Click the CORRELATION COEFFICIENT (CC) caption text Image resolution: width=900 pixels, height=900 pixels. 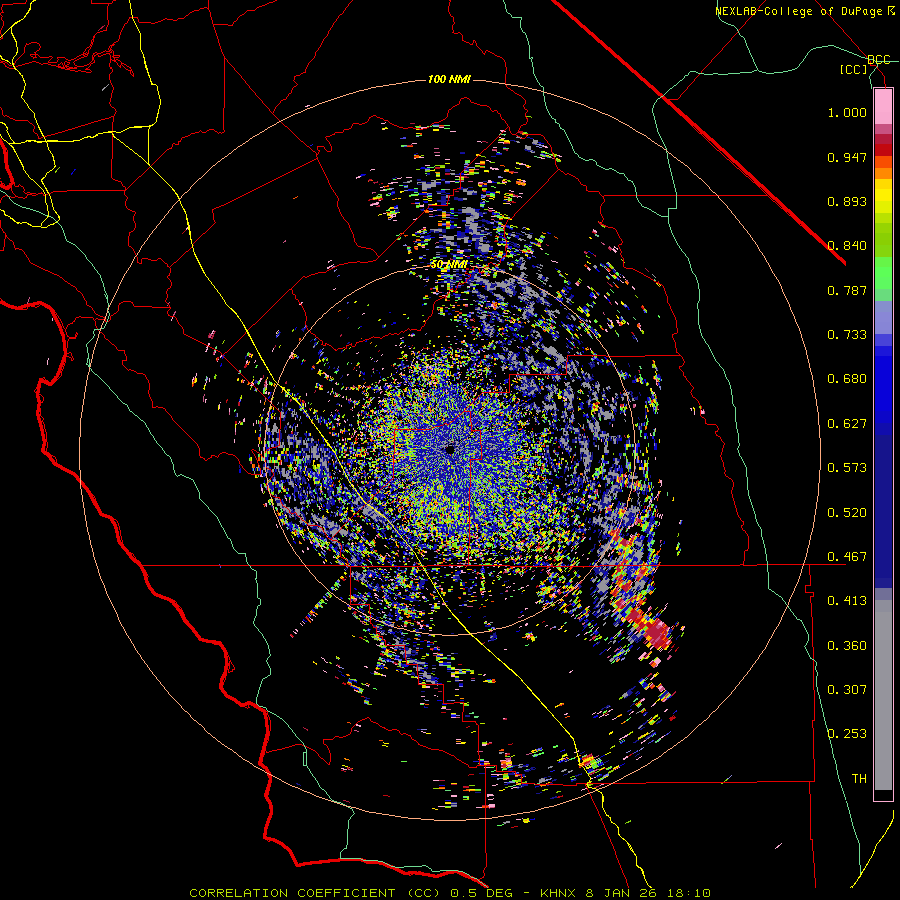click(x=315, y=893)
